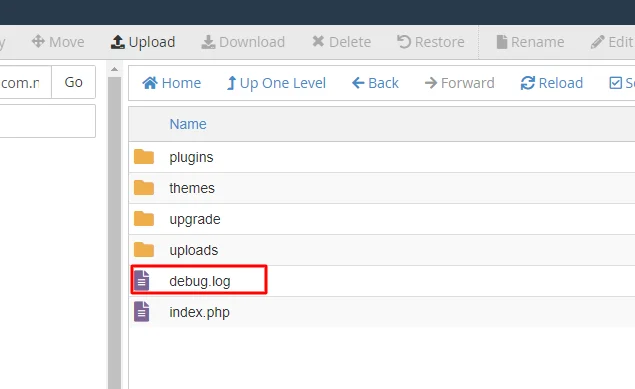635x389 pixels.
Task: Click the Go button
Action: click(x=73, y=82)
